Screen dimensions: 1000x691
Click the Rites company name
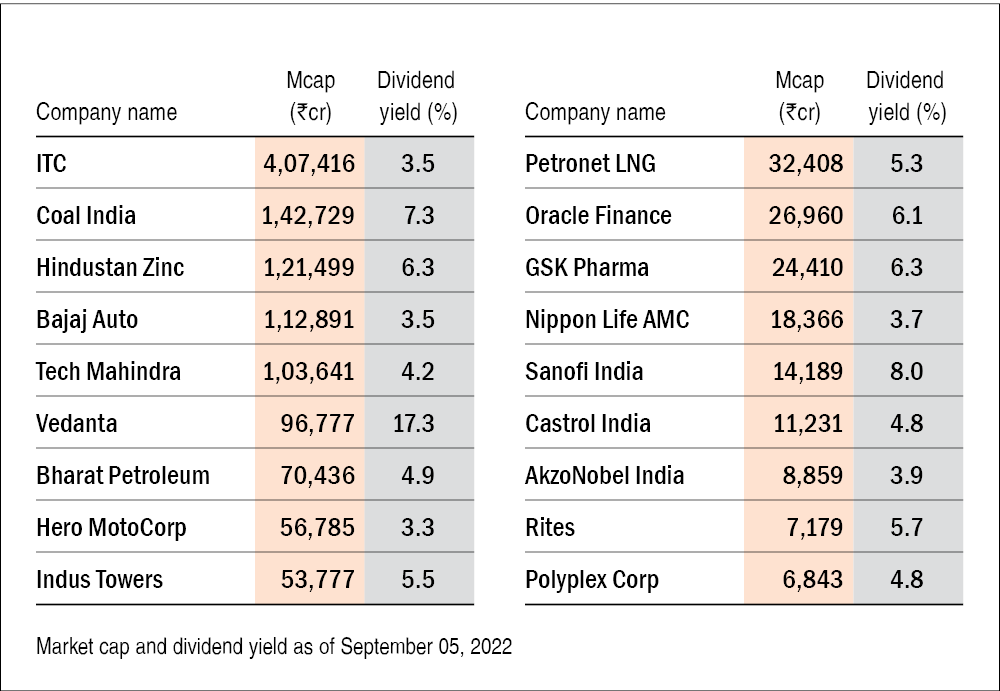click(x=550, y=527)
